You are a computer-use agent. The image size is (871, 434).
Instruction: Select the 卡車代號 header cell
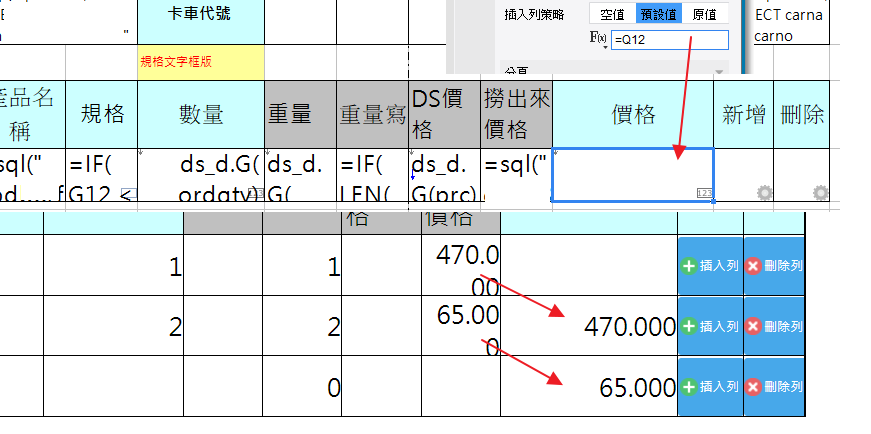click(x=201, y=21)
